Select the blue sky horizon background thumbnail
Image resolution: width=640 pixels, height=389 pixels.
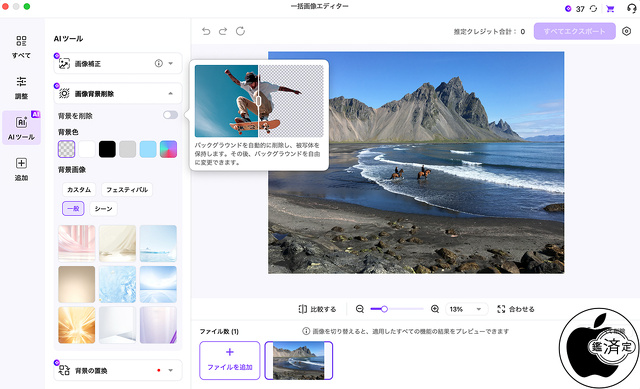(x=158, y=284)
